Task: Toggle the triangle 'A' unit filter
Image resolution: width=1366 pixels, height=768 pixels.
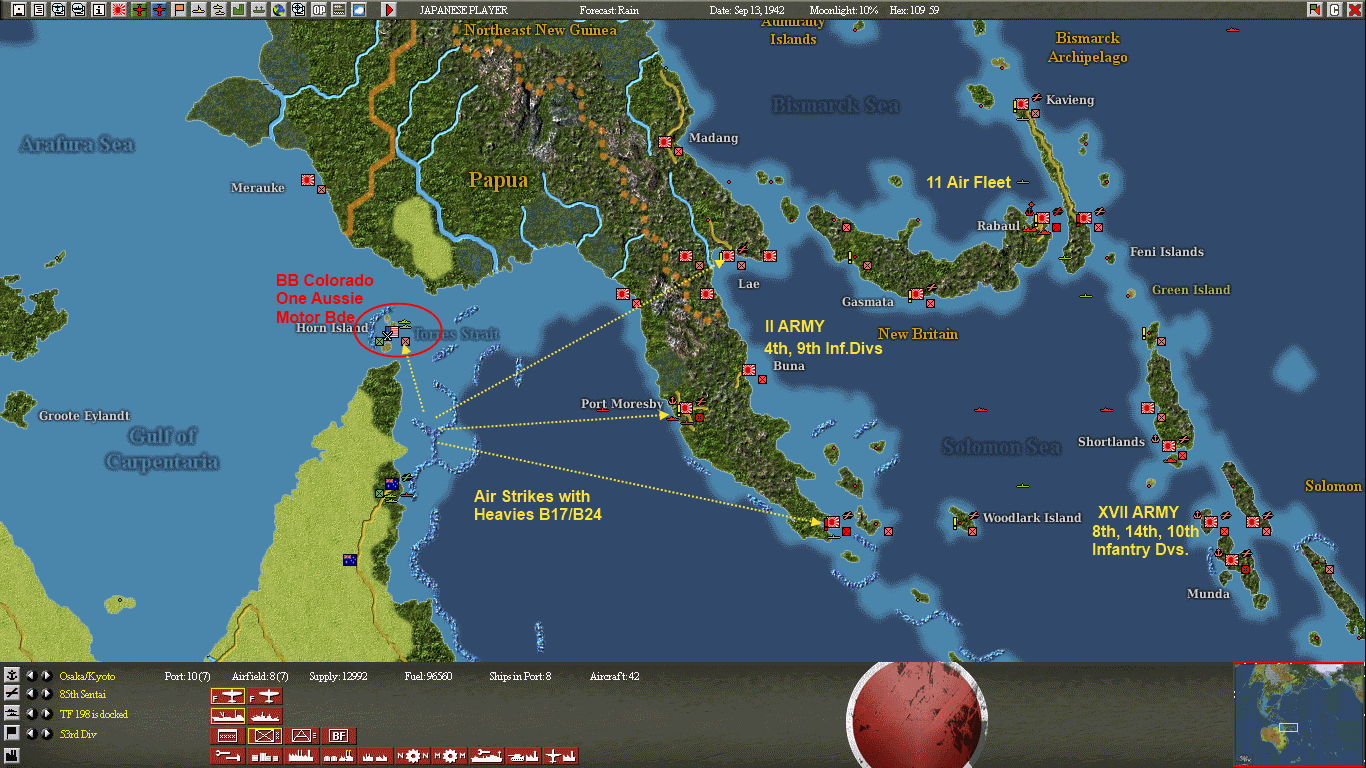Action: (303, 736)
